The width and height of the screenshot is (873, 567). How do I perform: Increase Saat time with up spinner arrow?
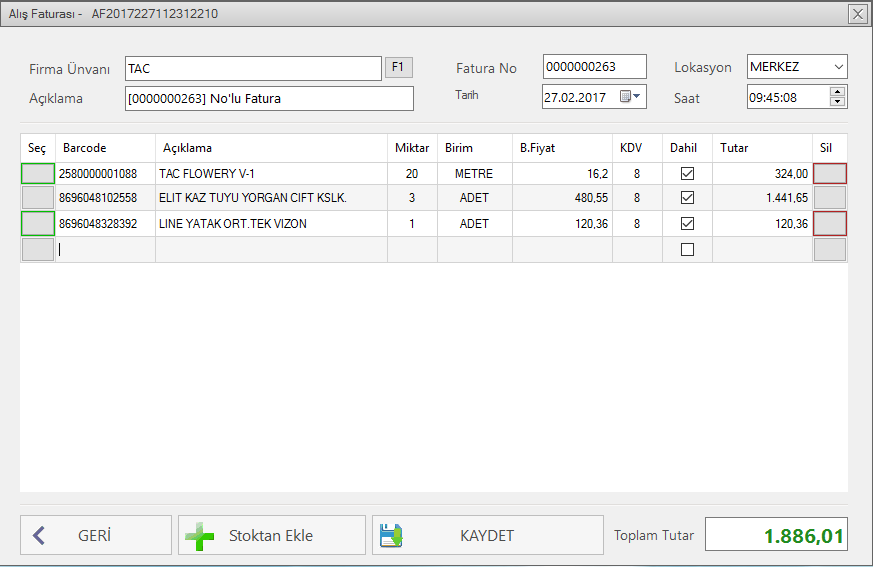tap(838, 92)
